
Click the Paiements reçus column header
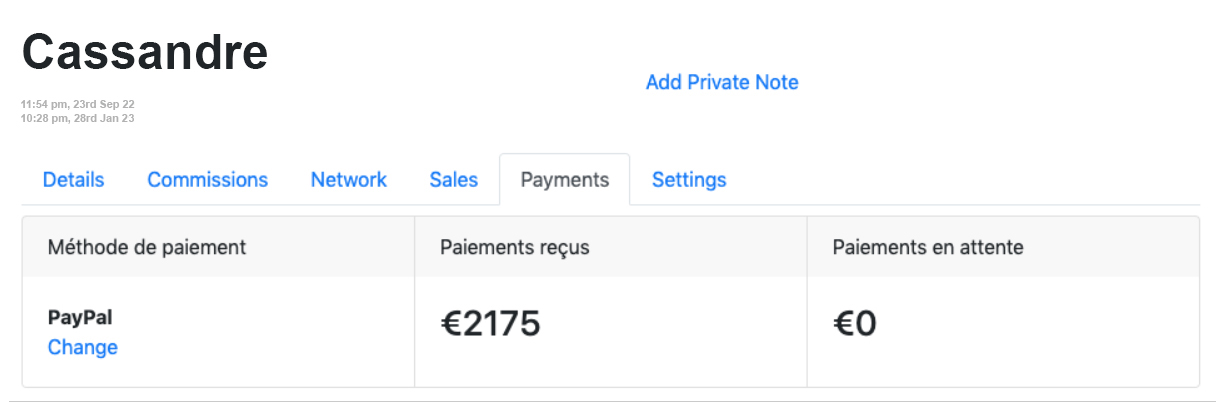pyautogui.click(x=514, y=247)
